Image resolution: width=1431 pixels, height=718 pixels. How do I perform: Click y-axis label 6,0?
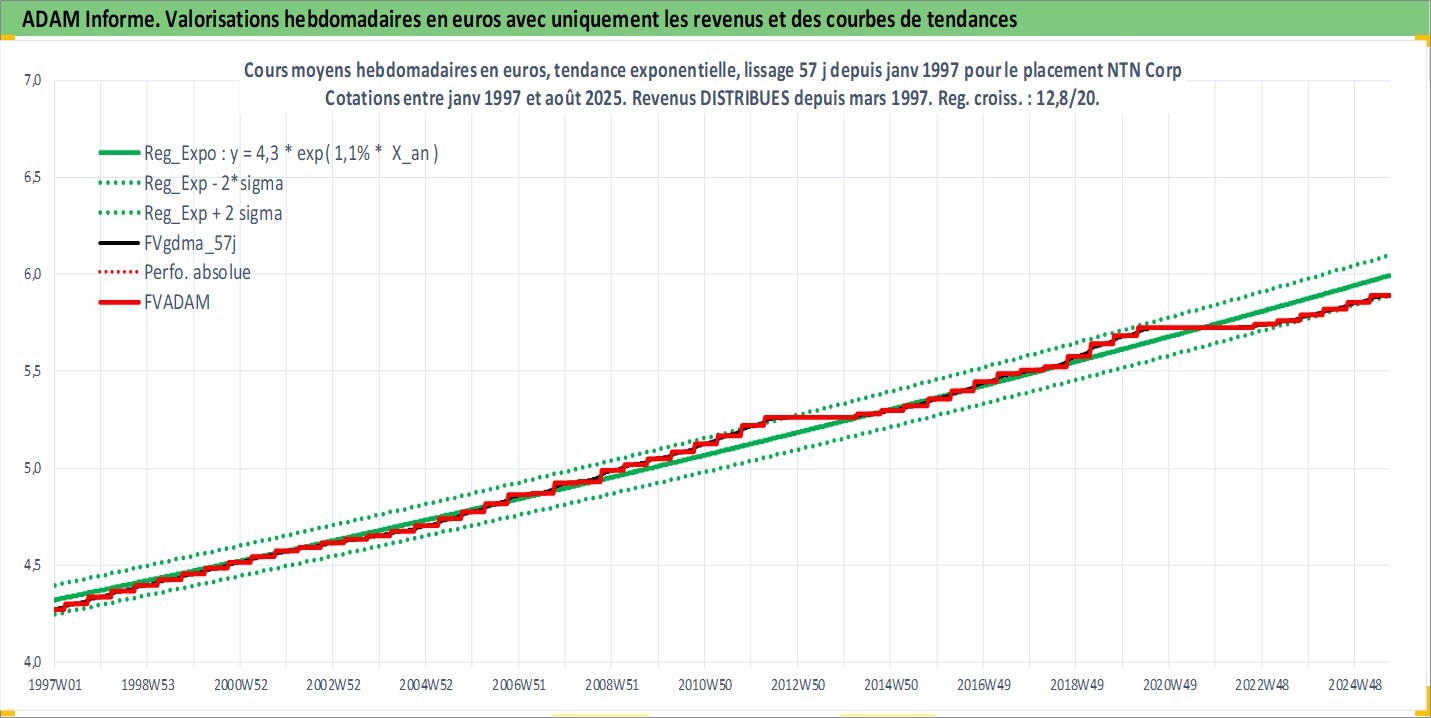[x=31, y=274]
